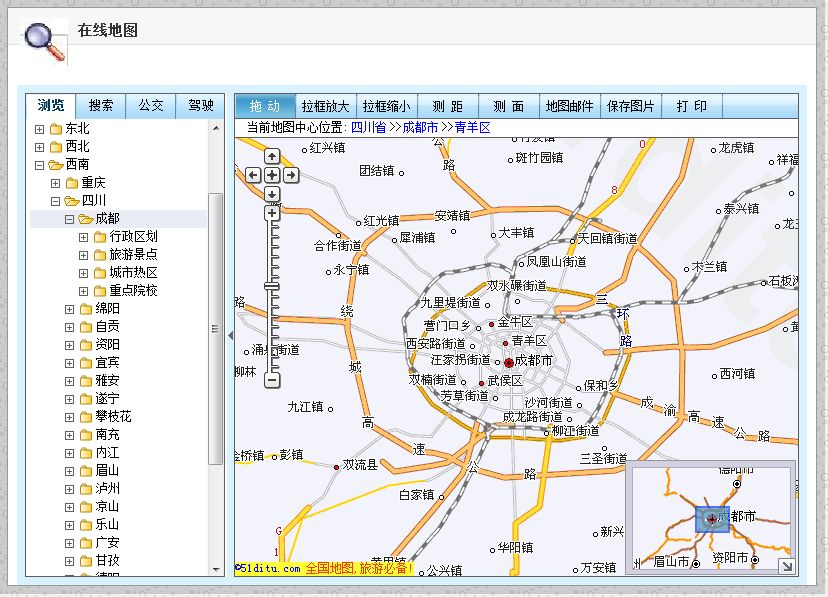
Task: Click the 城市热区 folder icon
Action: (x=100, y=273)
